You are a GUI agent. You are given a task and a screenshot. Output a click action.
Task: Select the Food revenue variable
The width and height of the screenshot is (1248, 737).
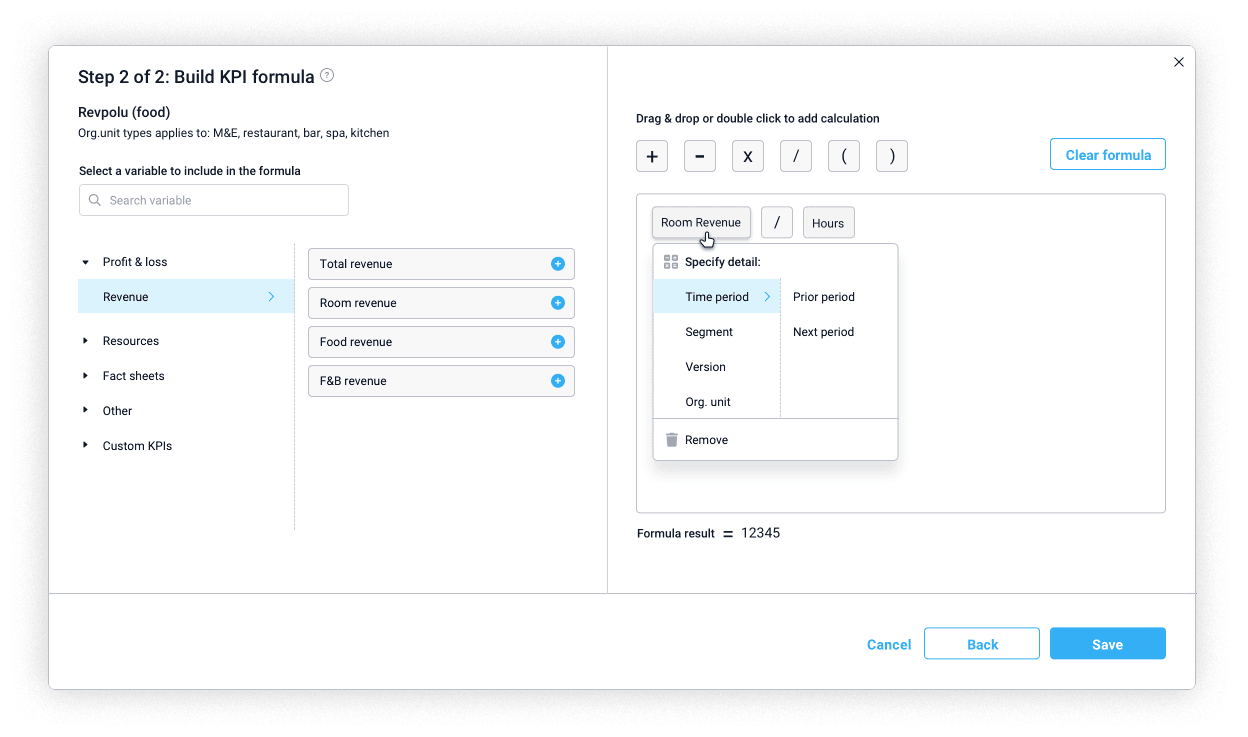(x=441, y=342)
